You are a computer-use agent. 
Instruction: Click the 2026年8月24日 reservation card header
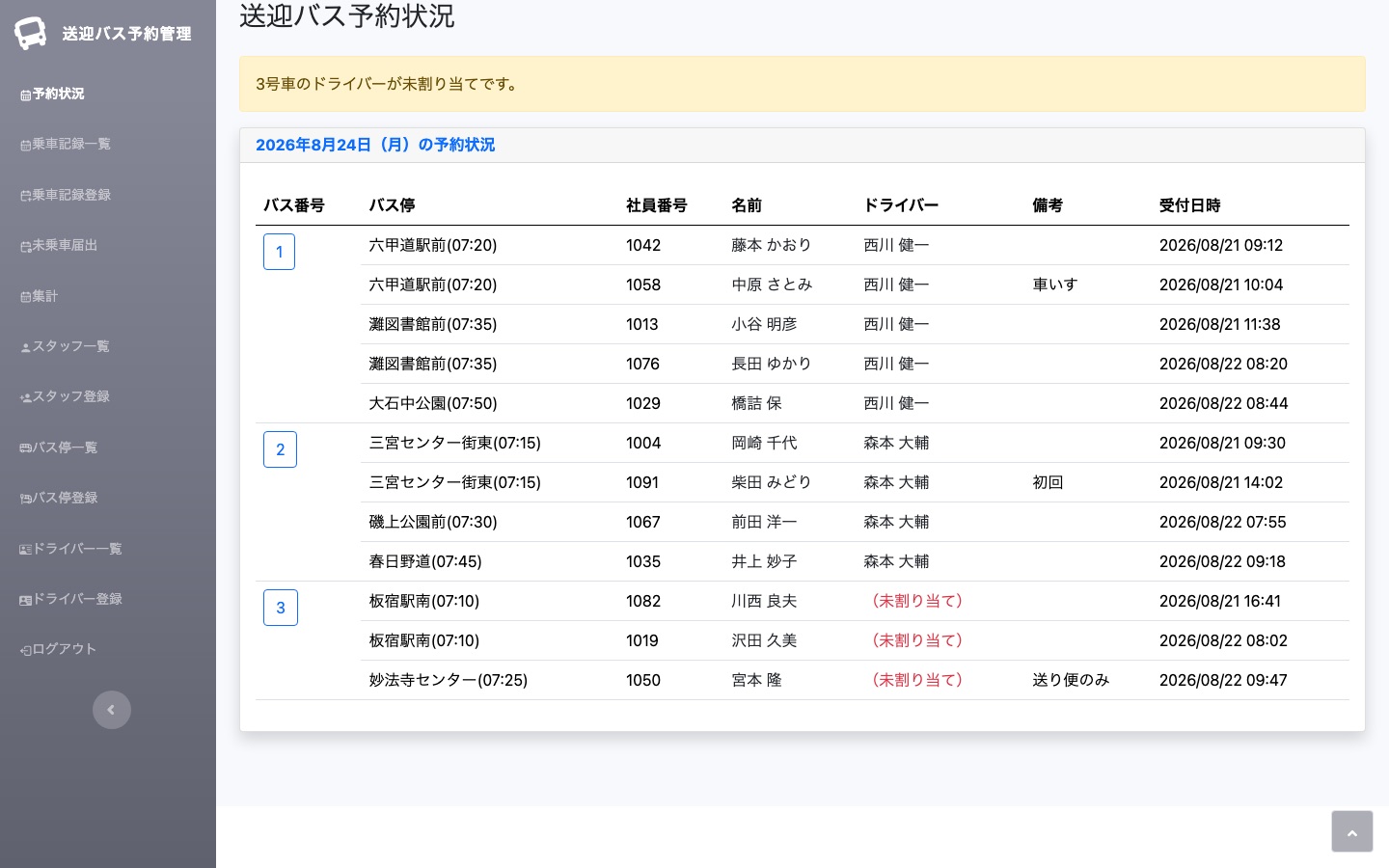(803, 146)
